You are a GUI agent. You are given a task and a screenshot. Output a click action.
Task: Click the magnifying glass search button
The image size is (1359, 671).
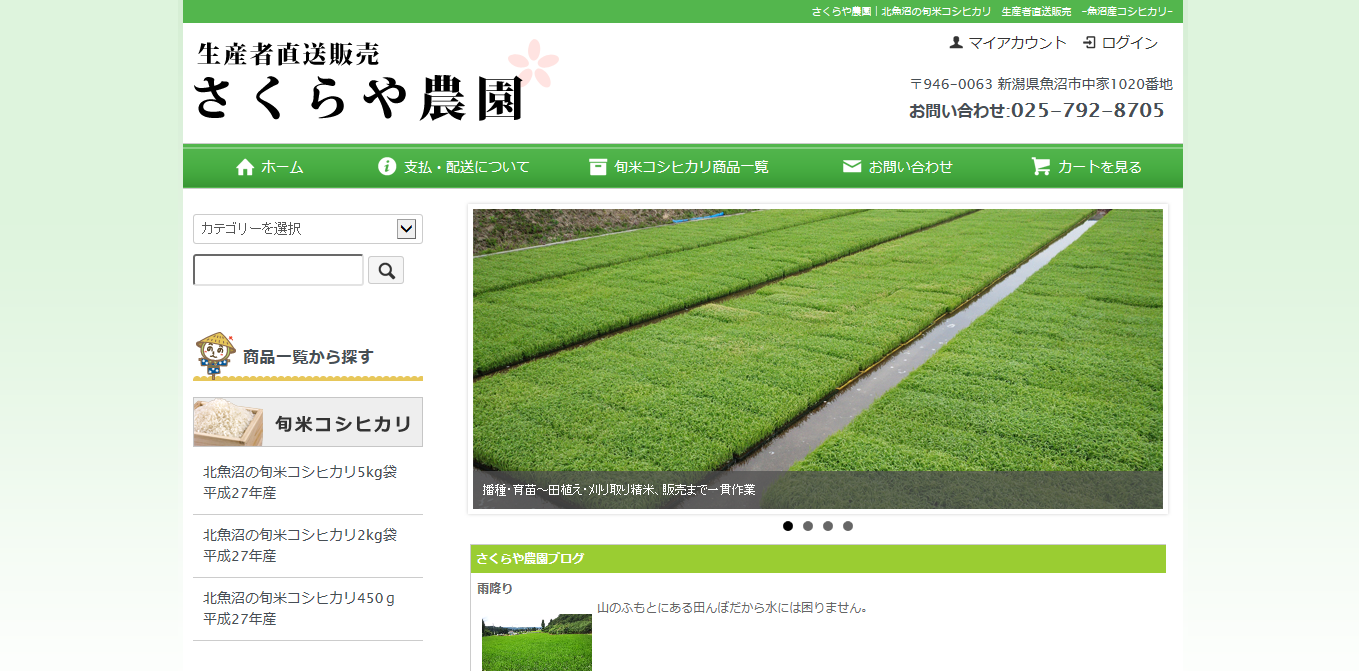(x=386, y=270)
